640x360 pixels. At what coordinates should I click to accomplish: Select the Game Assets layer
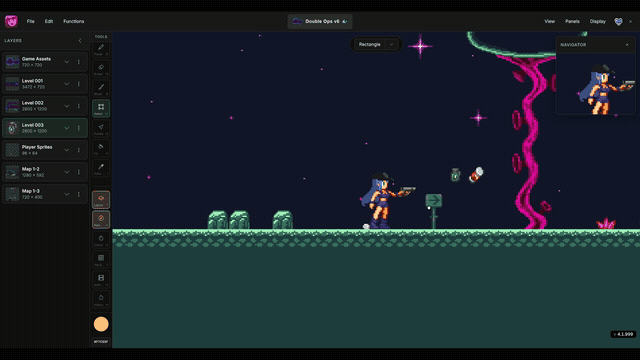[x=45, y=62]
